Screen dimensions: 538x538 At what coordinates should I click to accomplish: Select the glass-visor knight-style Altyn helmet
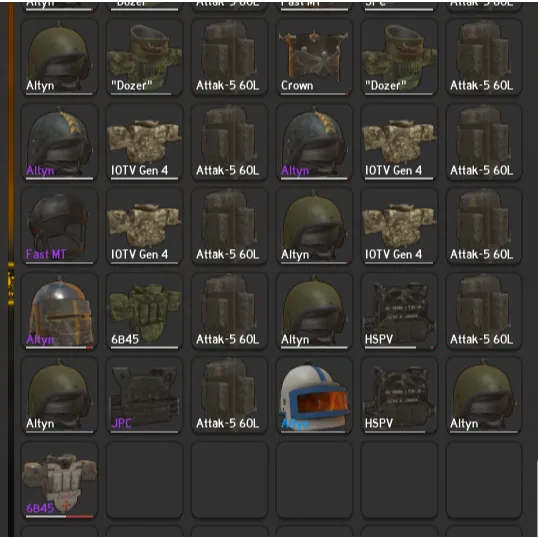[59, 311]
